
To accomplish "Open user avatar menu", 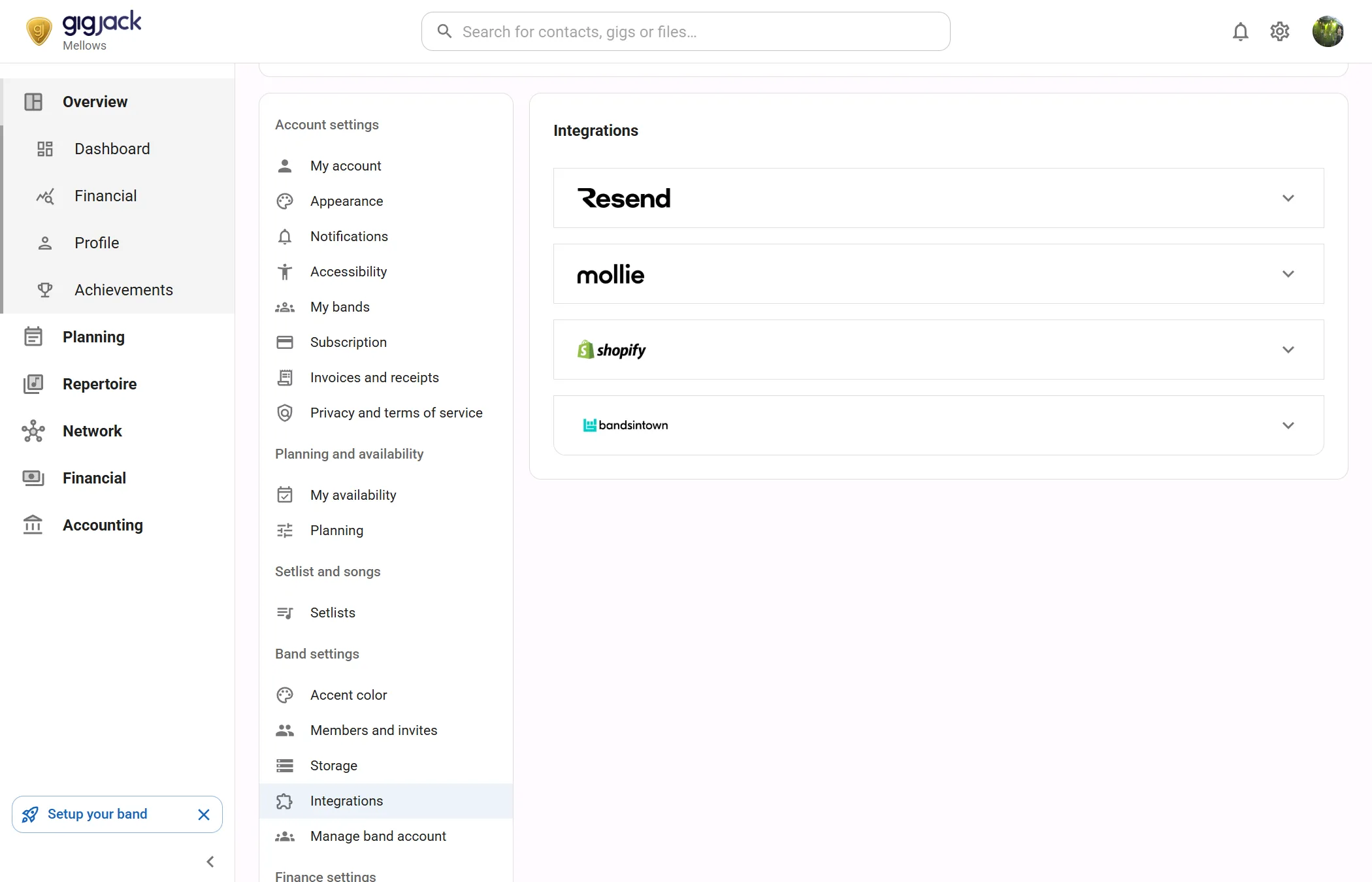I will pyautogui.click(x=1328, y=31).
